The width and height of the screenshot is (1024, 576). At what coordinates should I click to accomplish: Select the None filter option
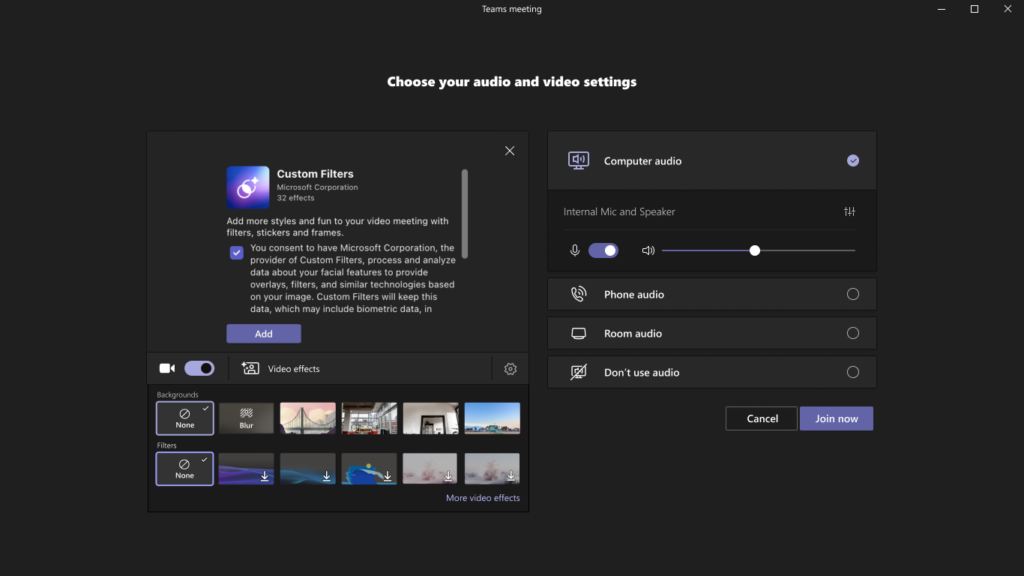(x=185, y=469)
